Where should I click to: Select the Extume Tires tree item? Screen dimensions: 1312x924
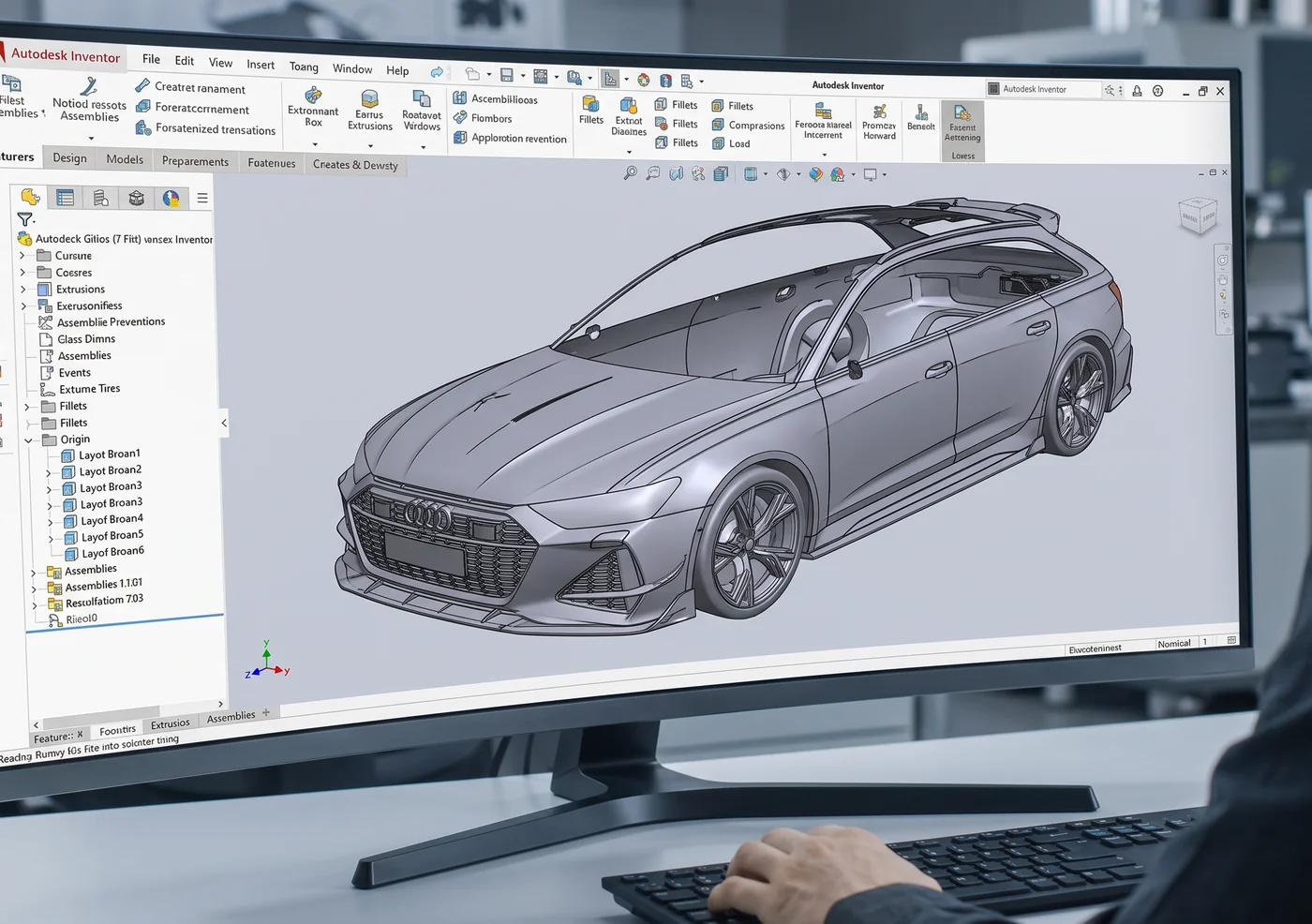81,389
